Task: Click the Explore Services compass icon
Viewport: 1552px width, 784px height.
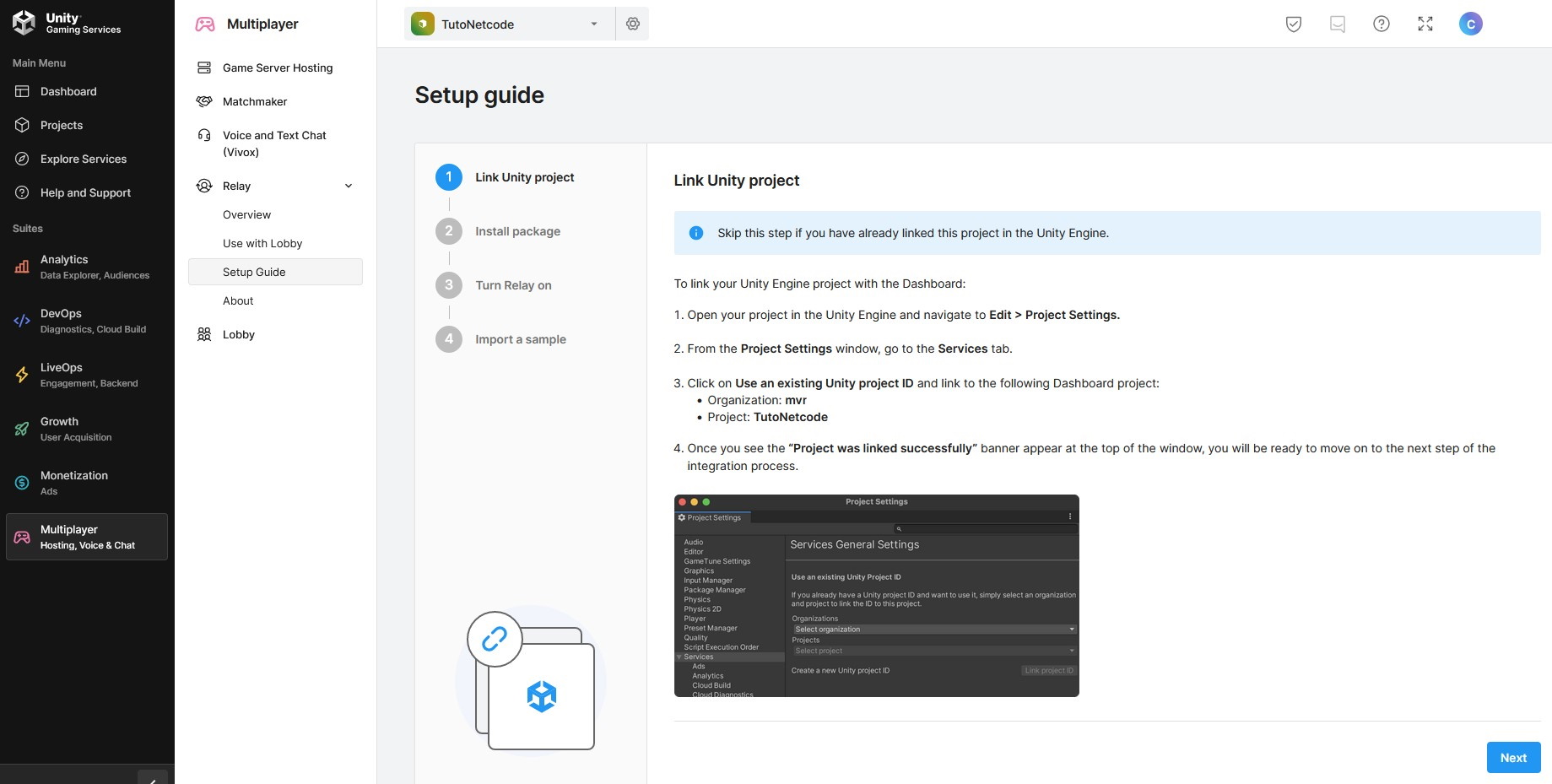Action: click(22, 159)
